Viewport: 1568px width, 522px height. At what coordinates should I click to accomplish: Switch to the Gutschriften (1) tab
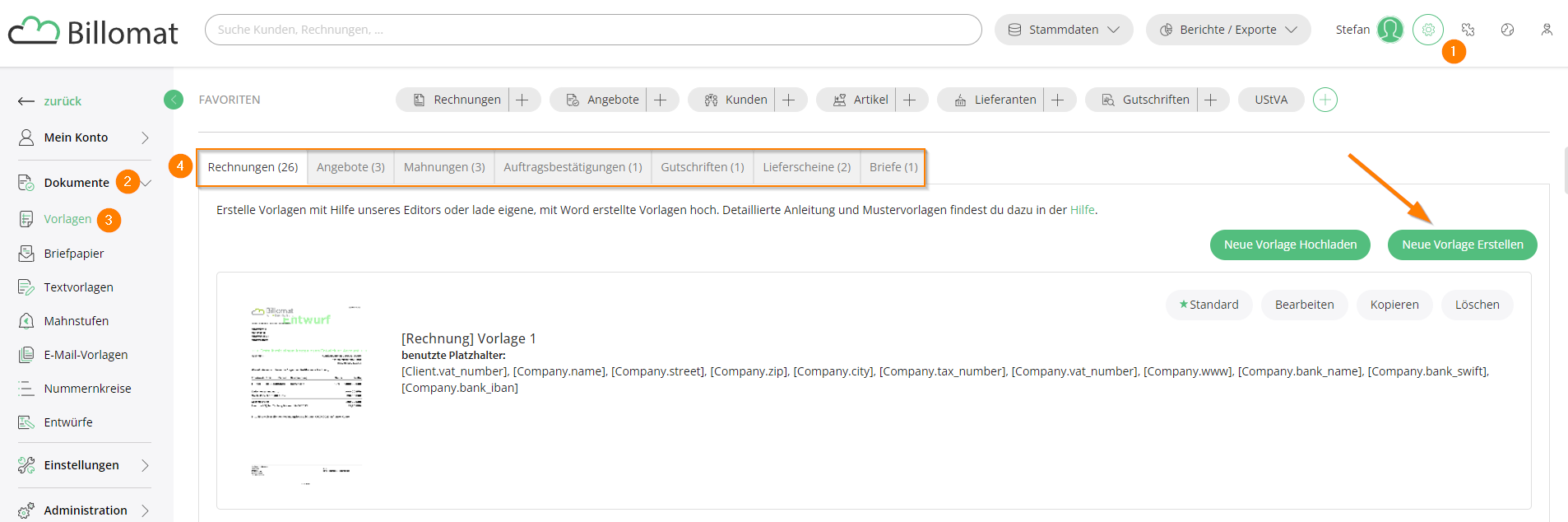[703, 167]
